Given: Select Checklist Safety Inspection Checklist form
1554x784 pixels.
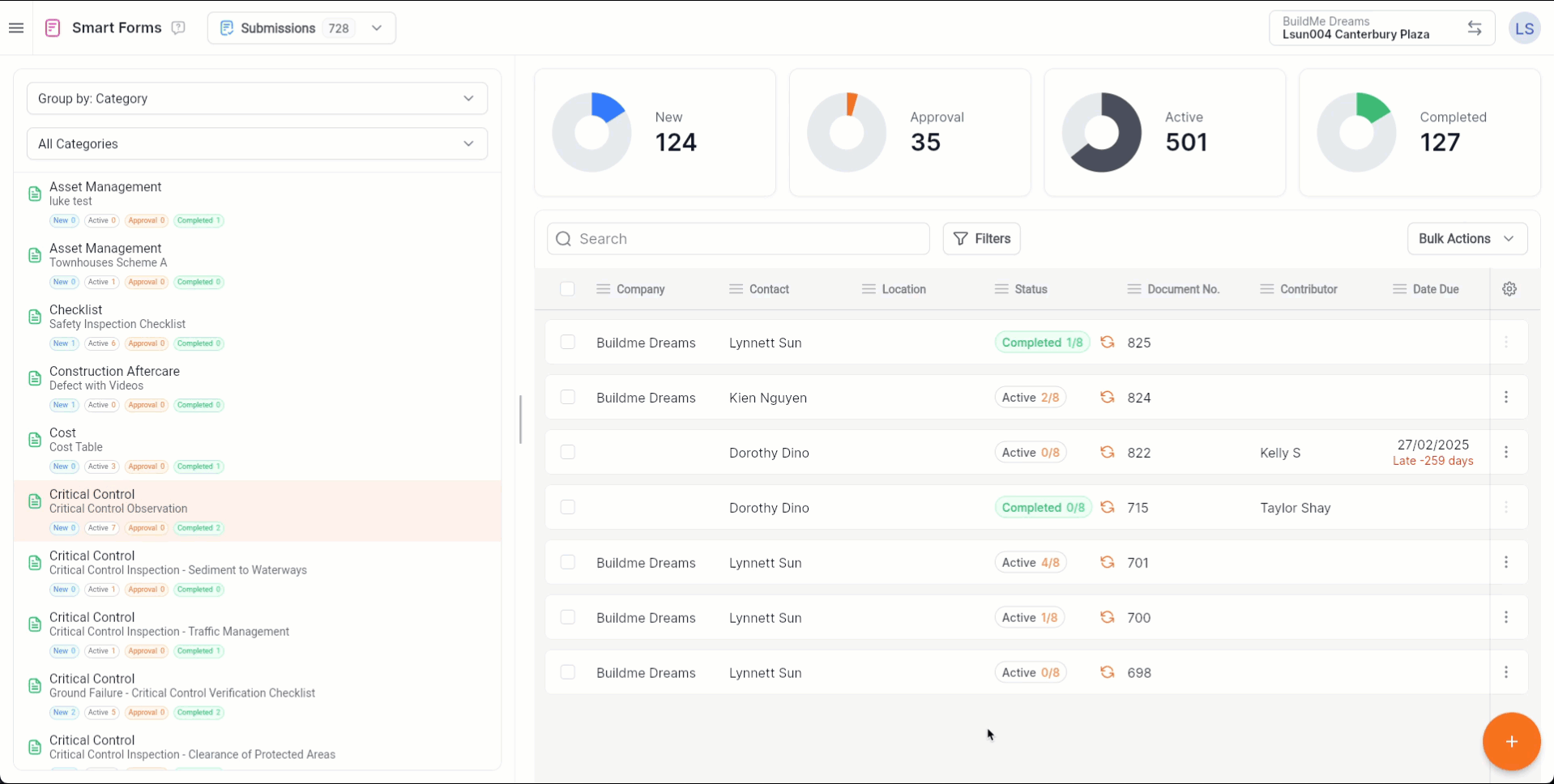Looking at the screenshot, I should (x=117, y=317).
